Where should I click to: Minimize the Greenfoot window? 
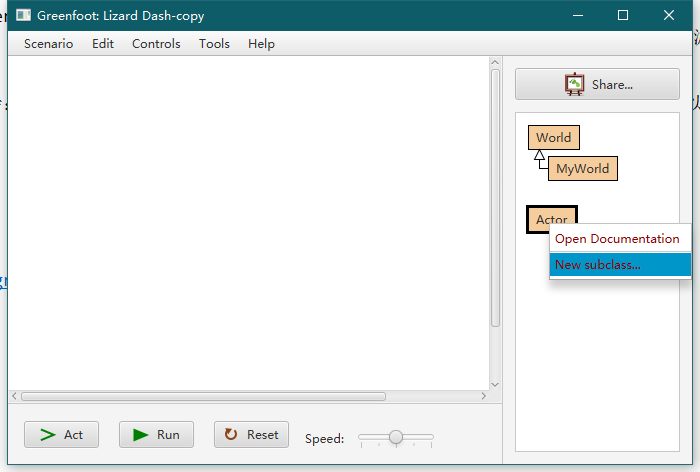point(578,16)
